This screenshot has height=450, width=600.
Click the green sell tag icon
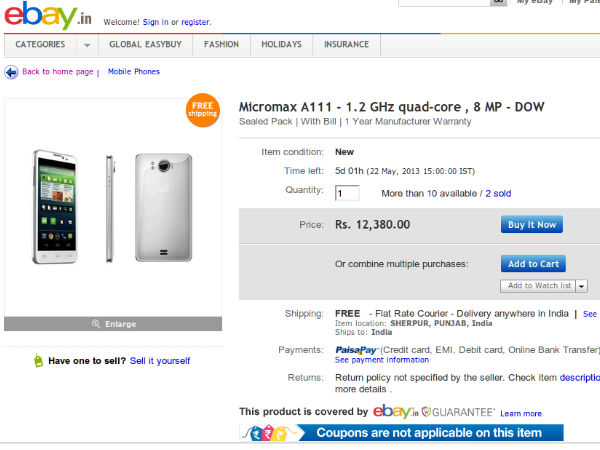click(x=38, y=360)
